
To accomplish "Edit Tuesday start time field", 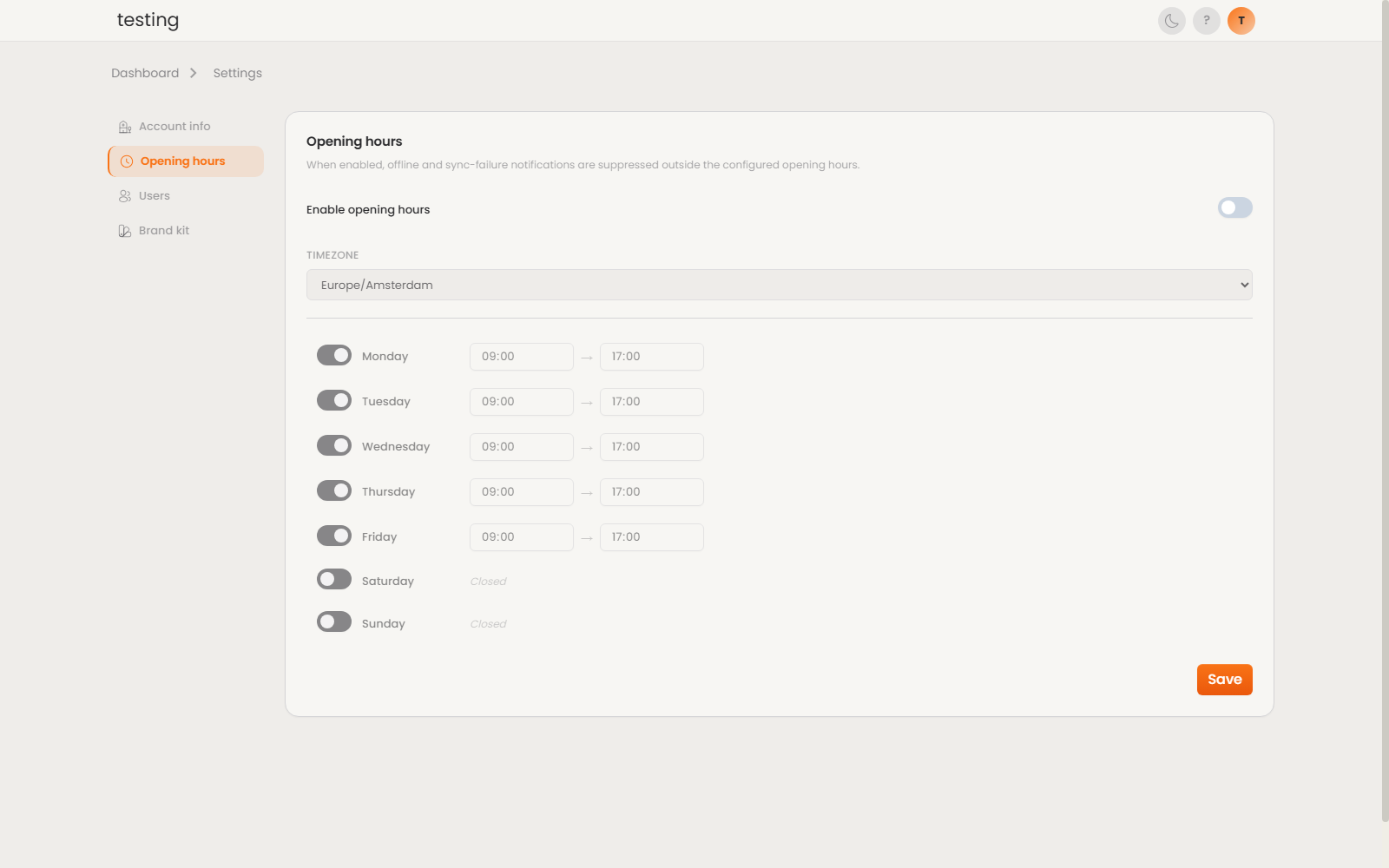I will point(522,402).
